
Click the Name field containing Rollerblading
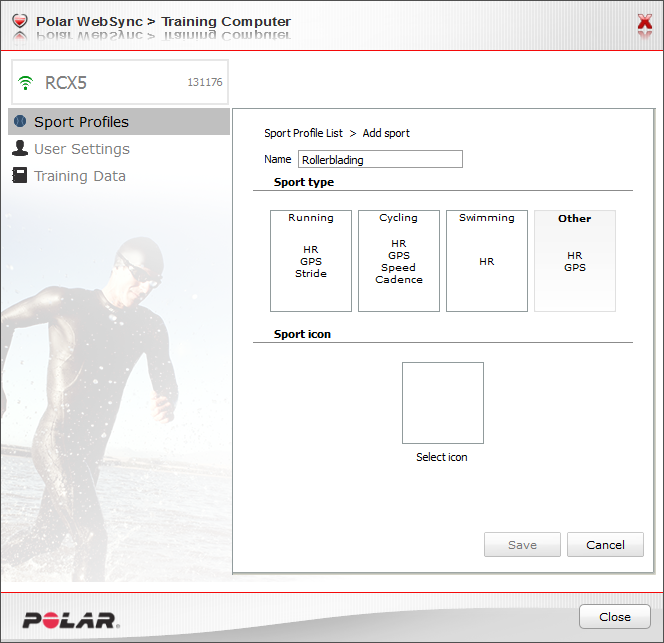coord(380,159)
